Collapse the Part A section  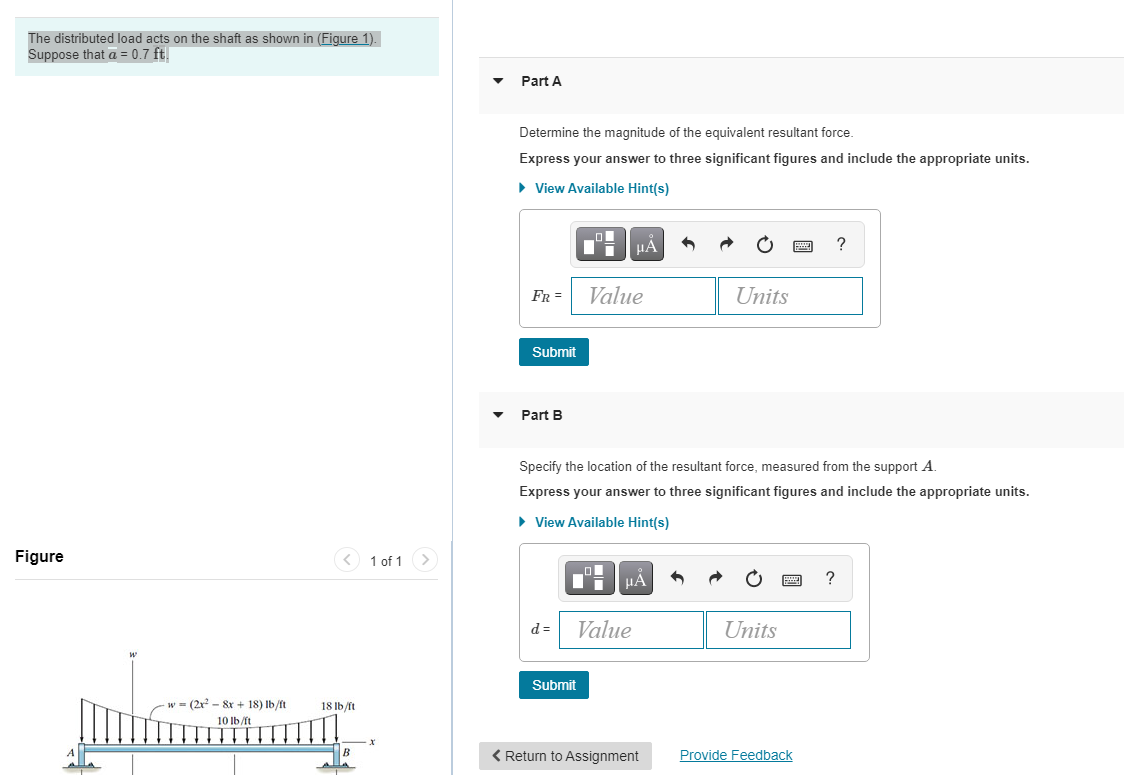[498, 81]
